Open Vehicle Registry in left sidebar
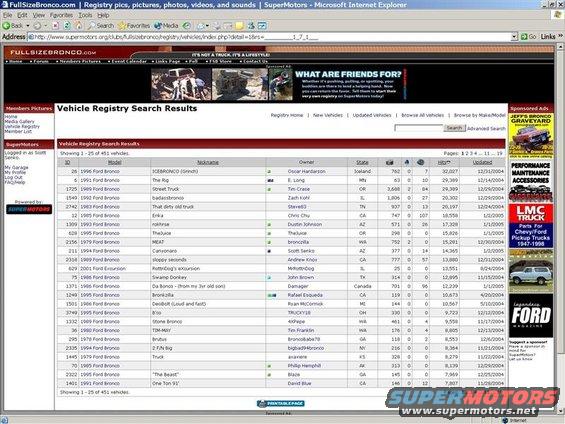Screen dimensions: 565x424 (22, 126)
